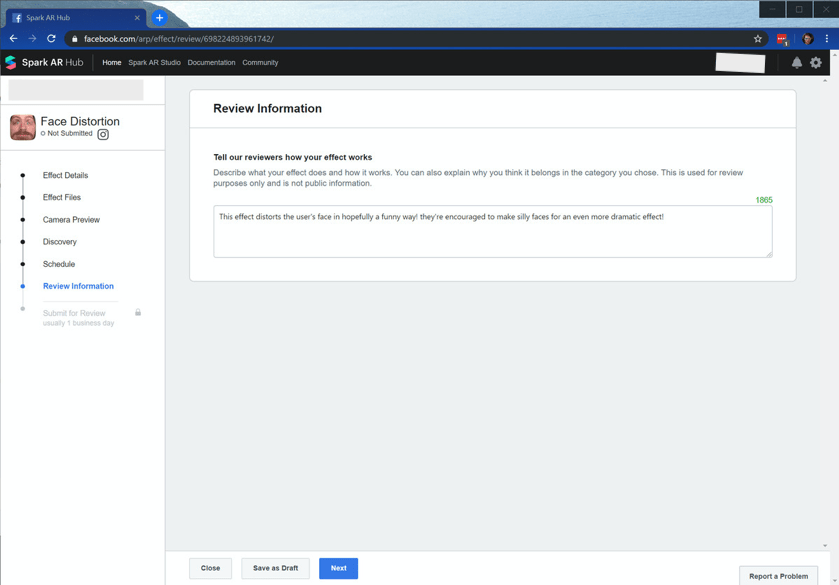Click the lock icon beside Submit for Review
This screenshot has width=839, height=585.
coord(138,312)
